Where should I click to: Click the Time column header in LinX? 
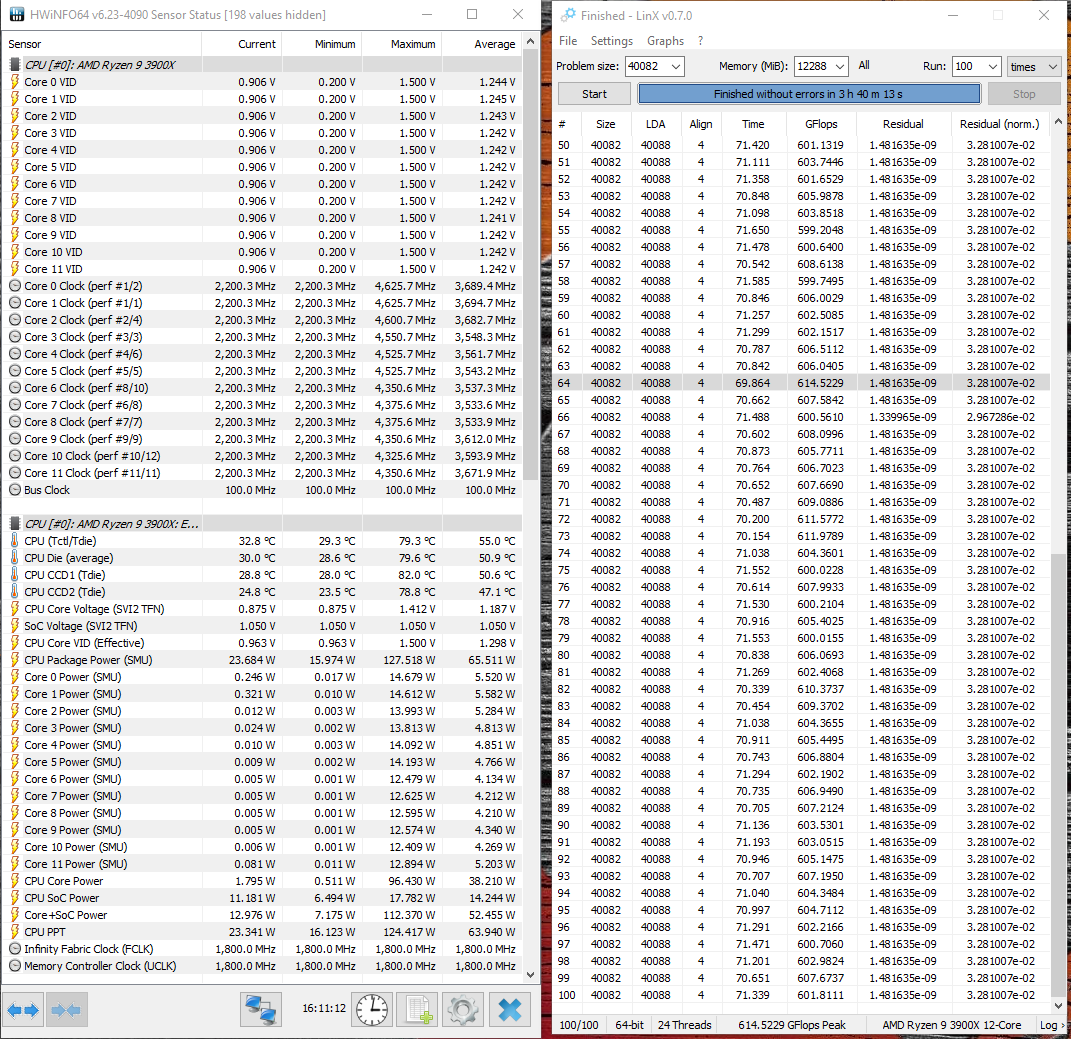point(753,124)
